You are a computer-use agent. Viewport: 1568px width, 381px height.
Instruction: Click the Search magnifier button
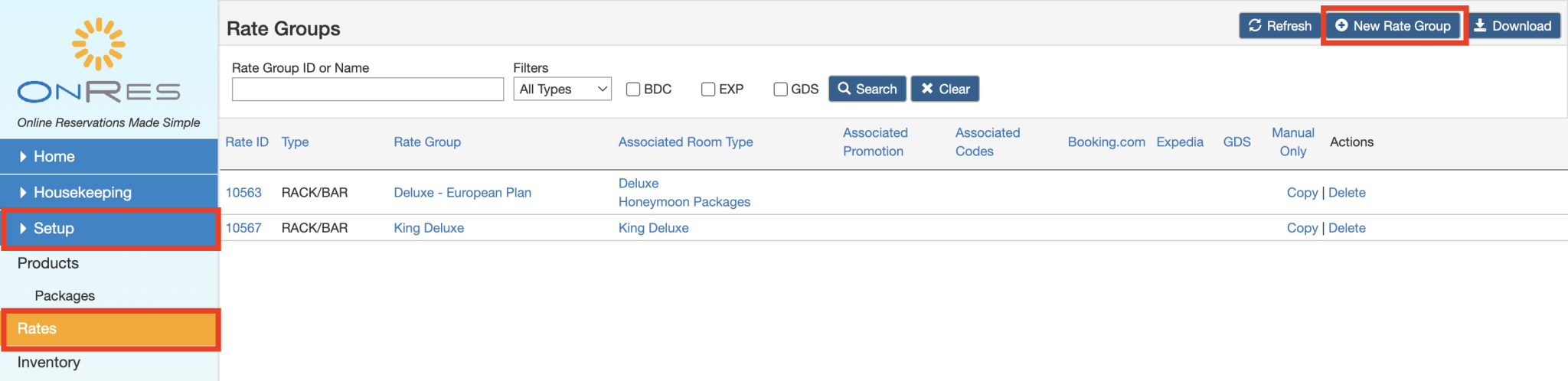(x=867, y=89)
